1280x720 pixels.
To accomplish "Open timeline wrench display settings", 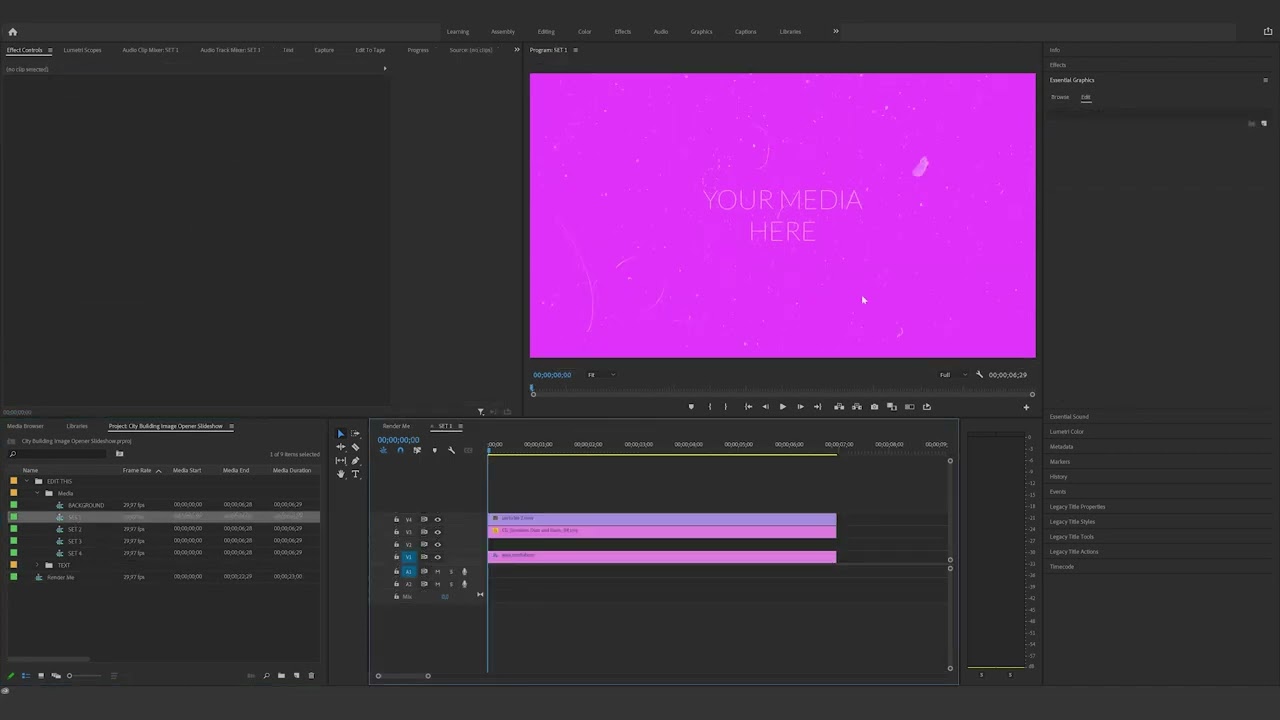I will (x=451, y=450).
